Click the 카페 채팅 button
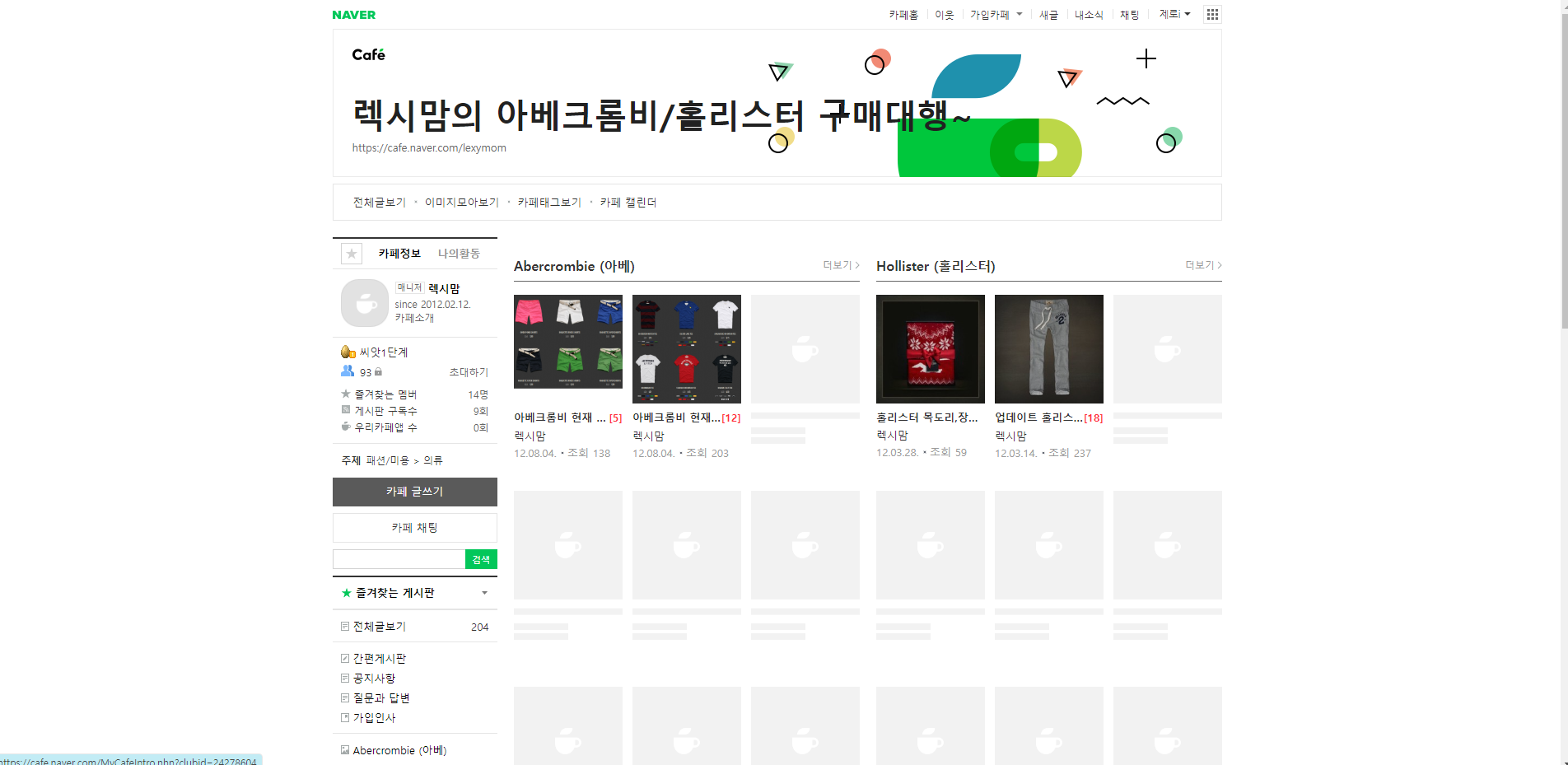1568x765 pixels. (415, 528)
